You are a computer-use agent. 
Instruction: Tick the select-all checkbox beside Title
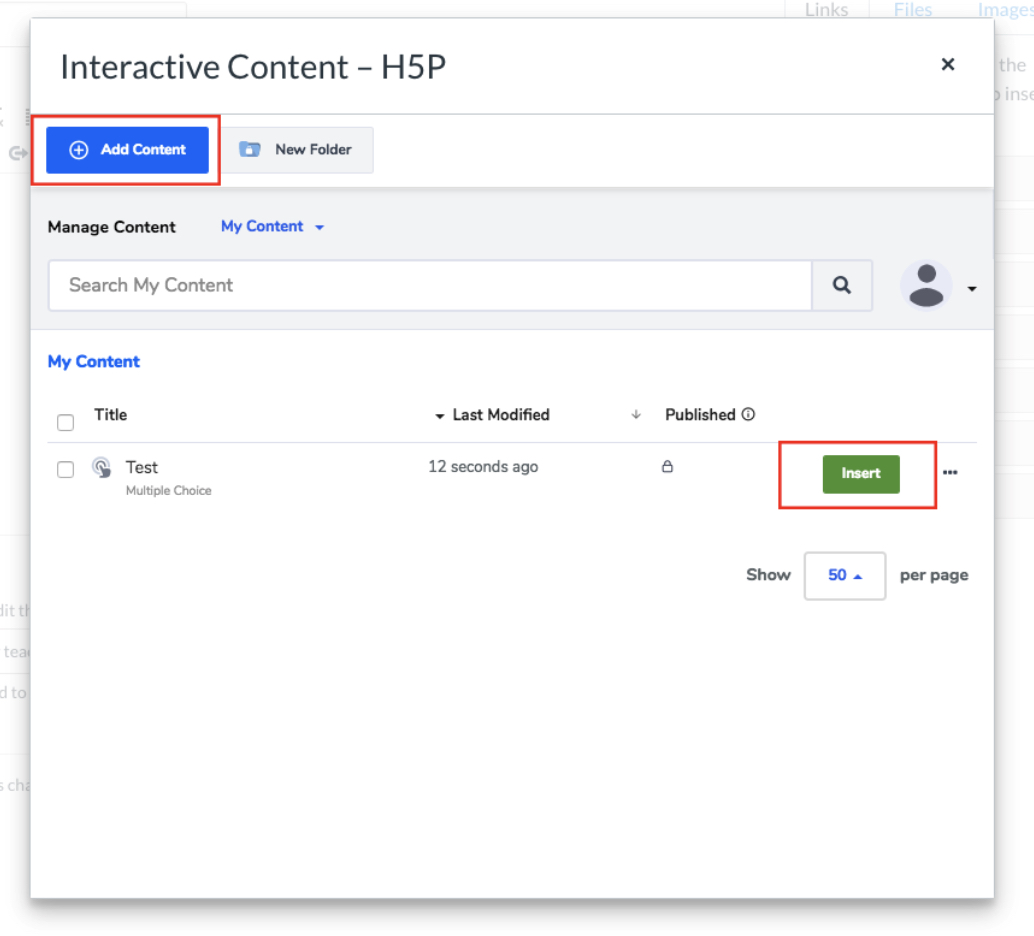(65, 422)
